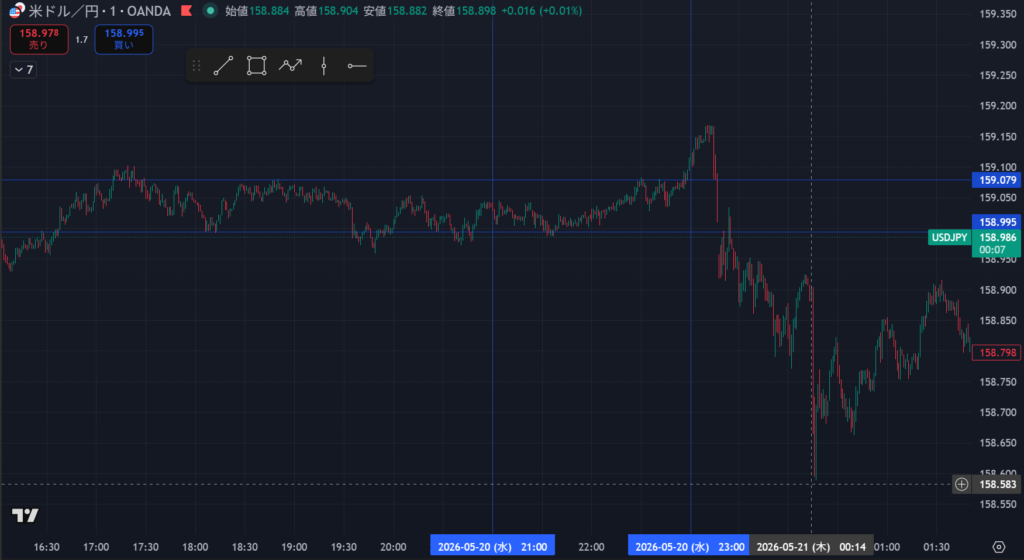Click the 158.650 price axis label

[x=998, y=443]
